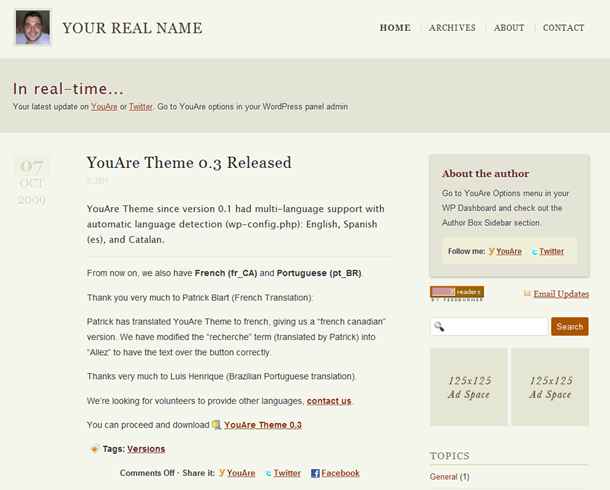
Task: Share post via Twitter text link
Action: 287,473
